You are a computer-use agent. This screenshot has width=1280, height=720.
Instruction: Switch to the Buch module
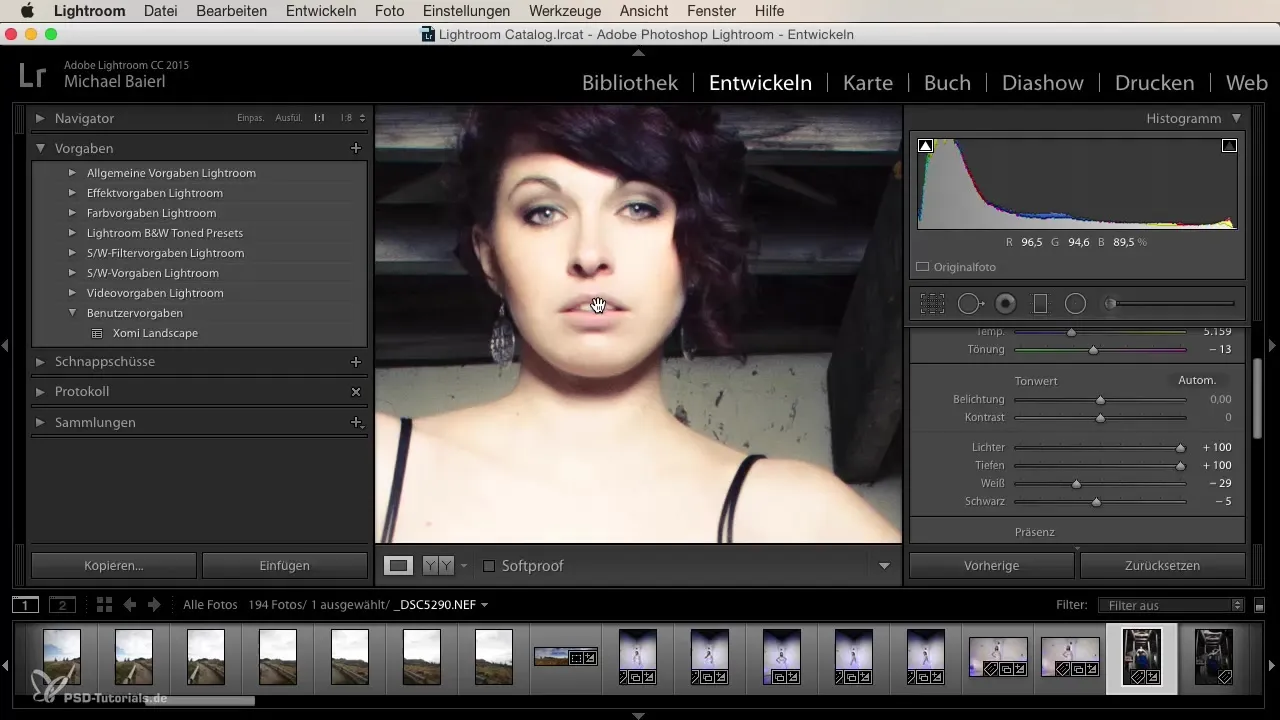[x=947, y=83]
